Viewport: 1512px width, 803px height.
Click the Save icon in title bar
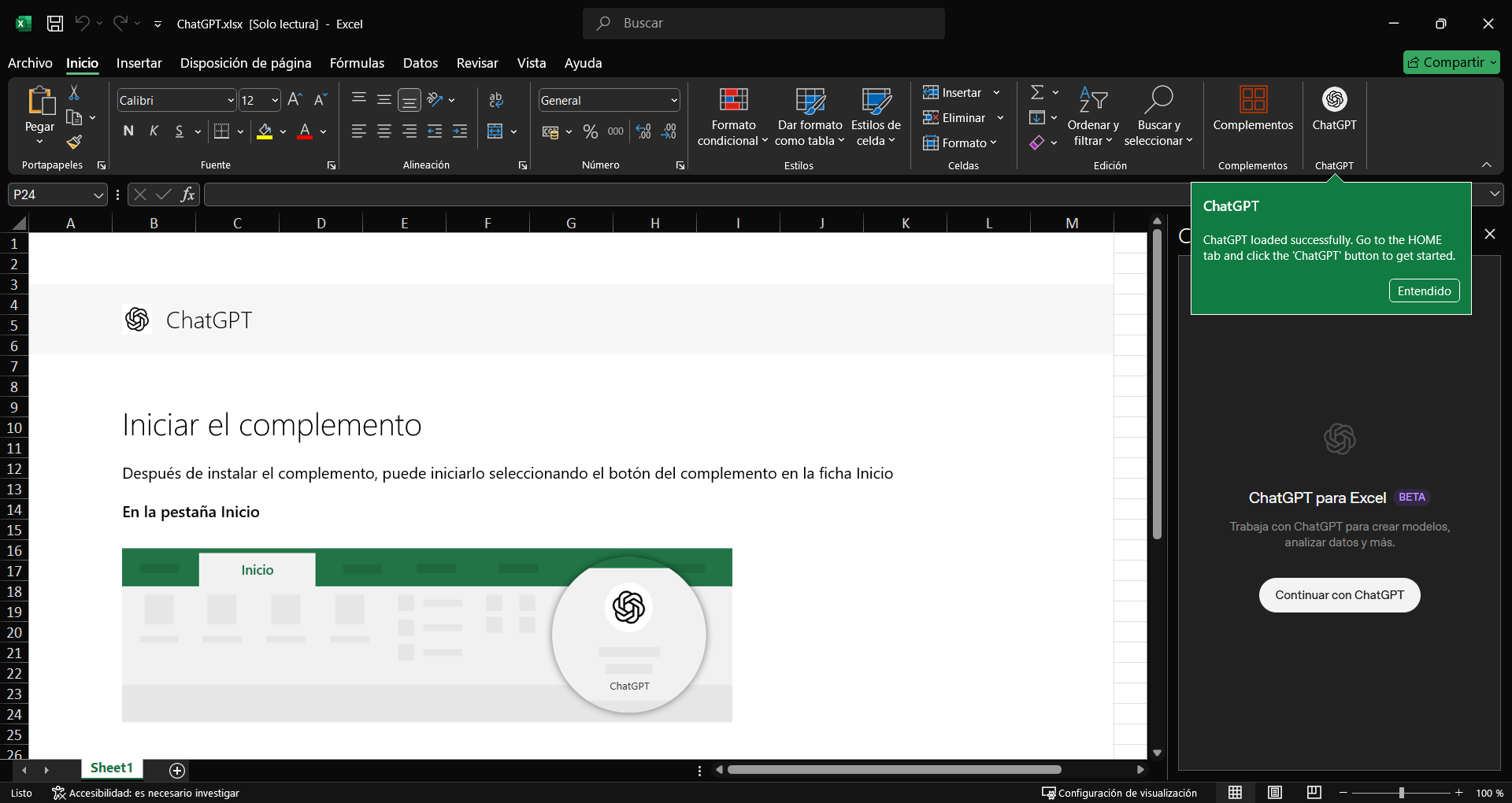(x=55, y=24)
